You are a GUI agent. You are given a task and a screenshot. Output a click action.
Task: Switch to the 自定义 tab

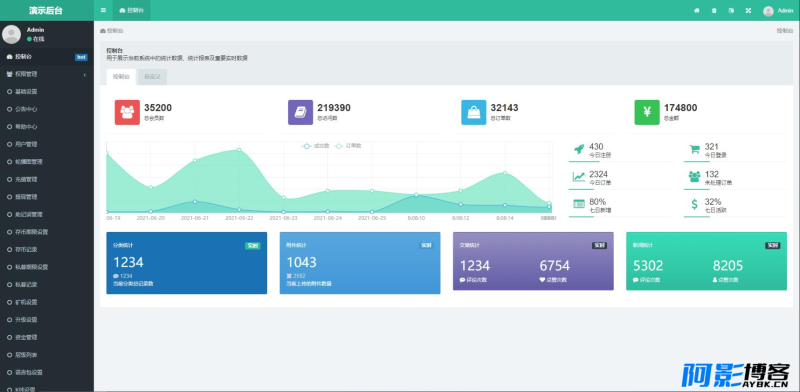tap(152, 77)
